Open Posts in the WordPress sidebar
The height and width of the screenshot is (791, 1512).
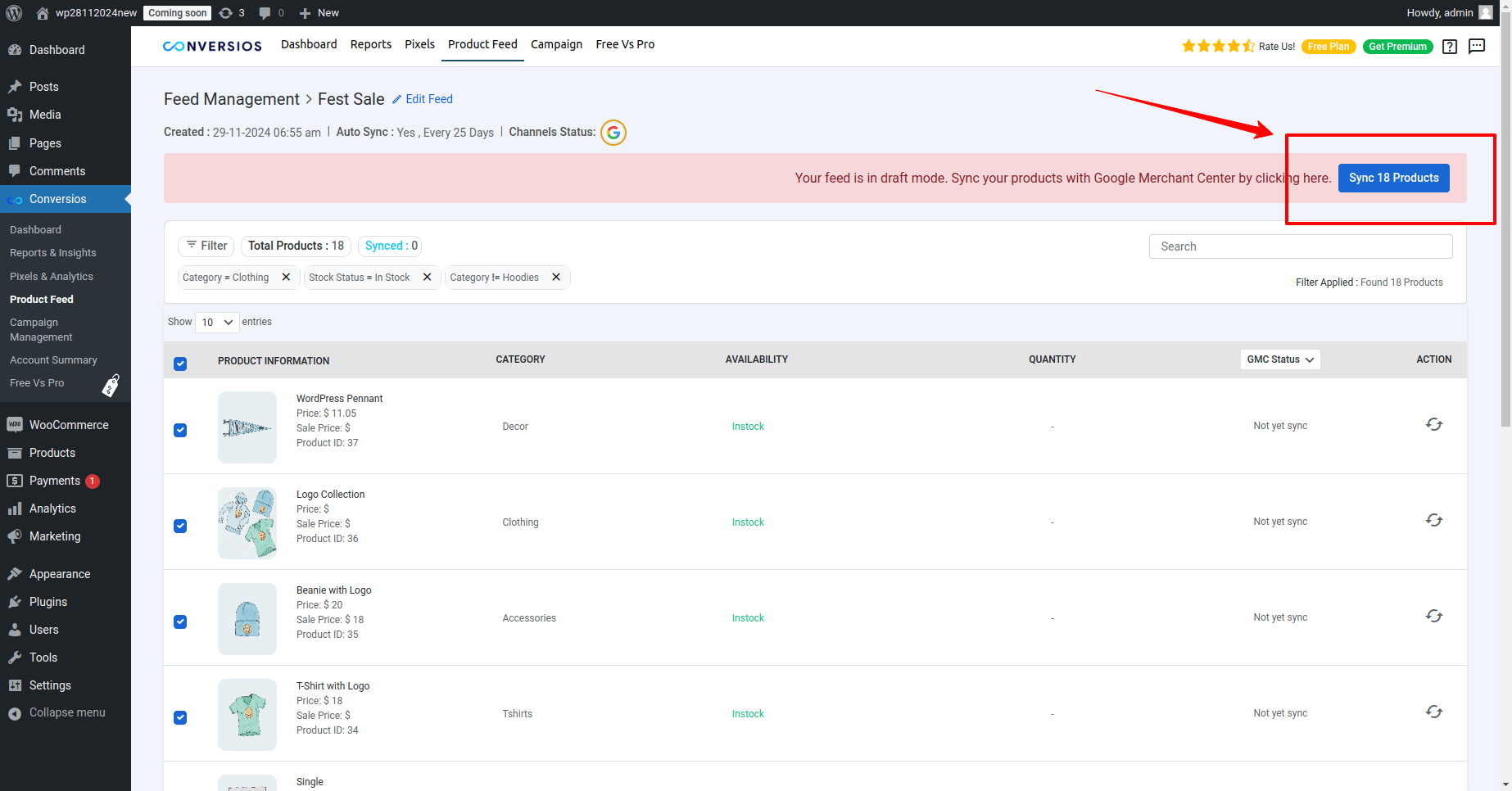[66, 87]
